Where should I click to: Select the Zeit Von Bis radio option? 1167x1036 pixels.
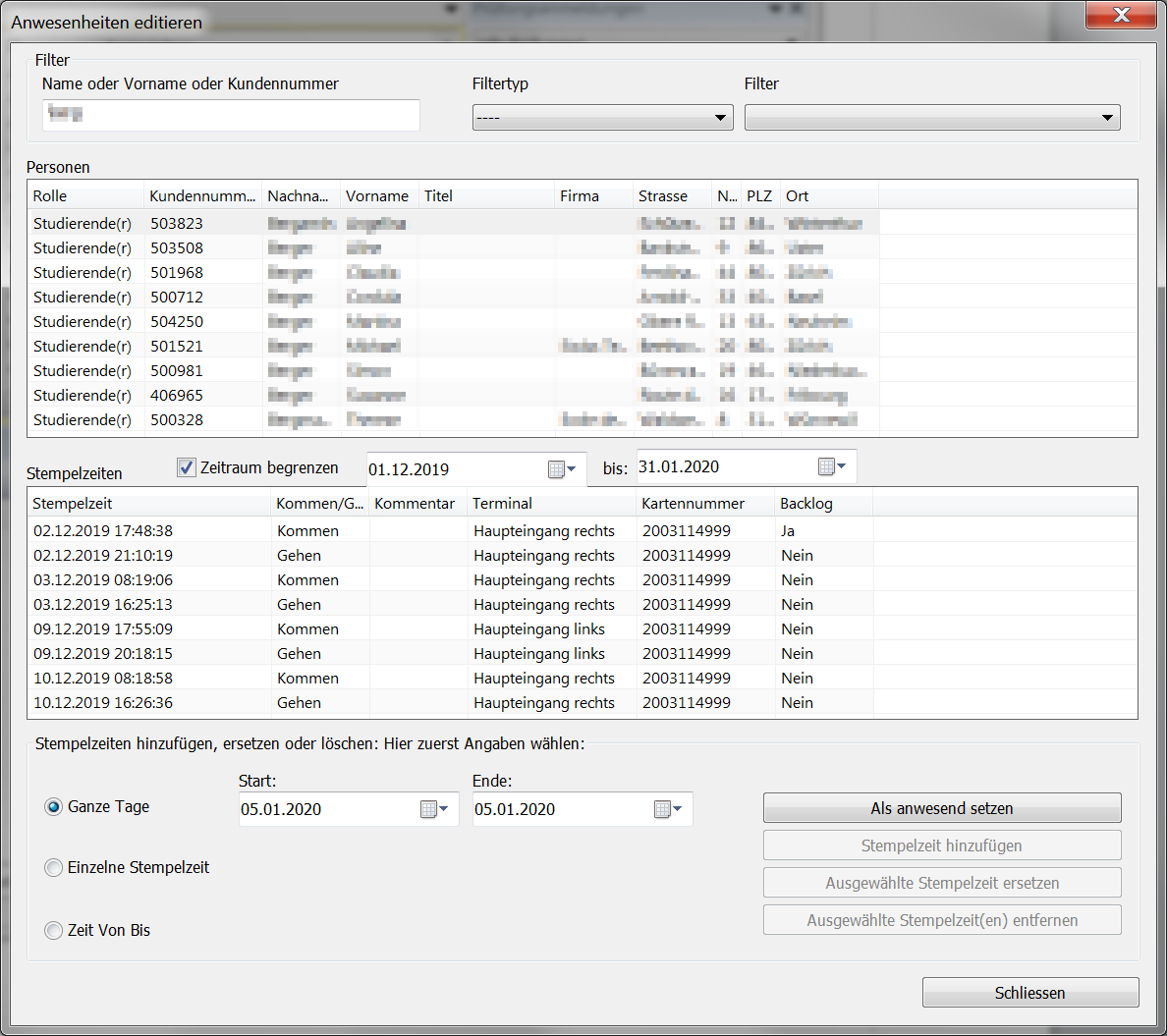click(x=54, y=931)
